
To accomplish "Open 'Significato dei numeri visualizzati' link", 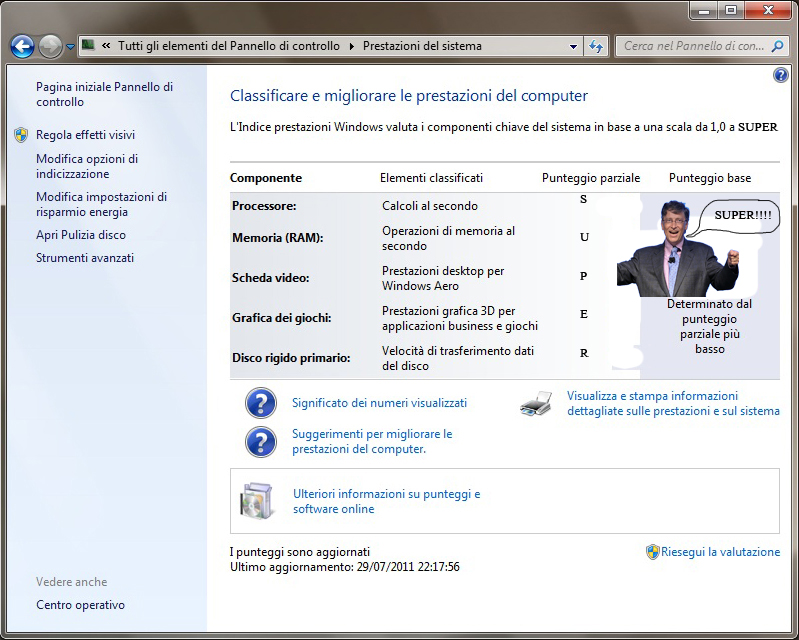I will click(380, 403).
